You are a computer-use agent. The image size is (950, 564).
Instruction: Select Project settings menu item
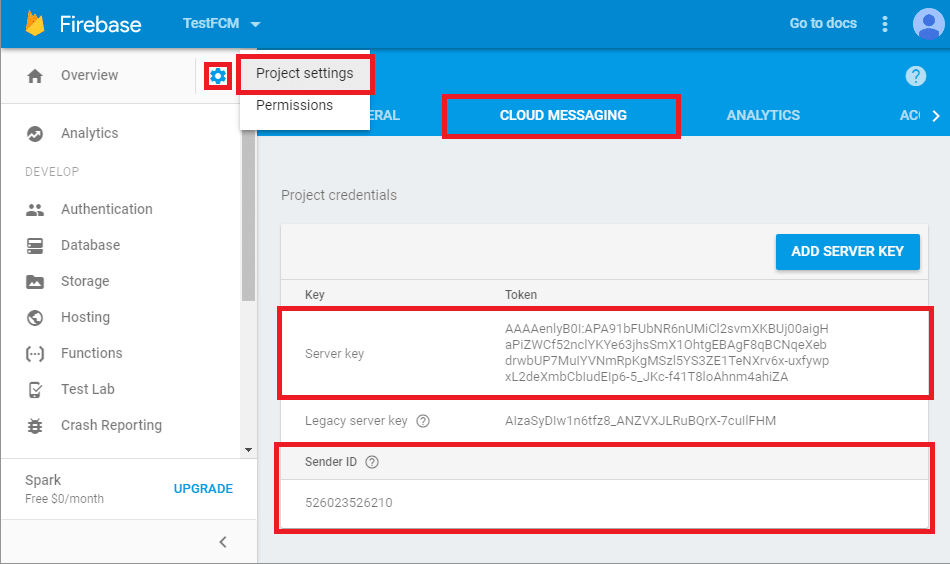tap(305, 73)
